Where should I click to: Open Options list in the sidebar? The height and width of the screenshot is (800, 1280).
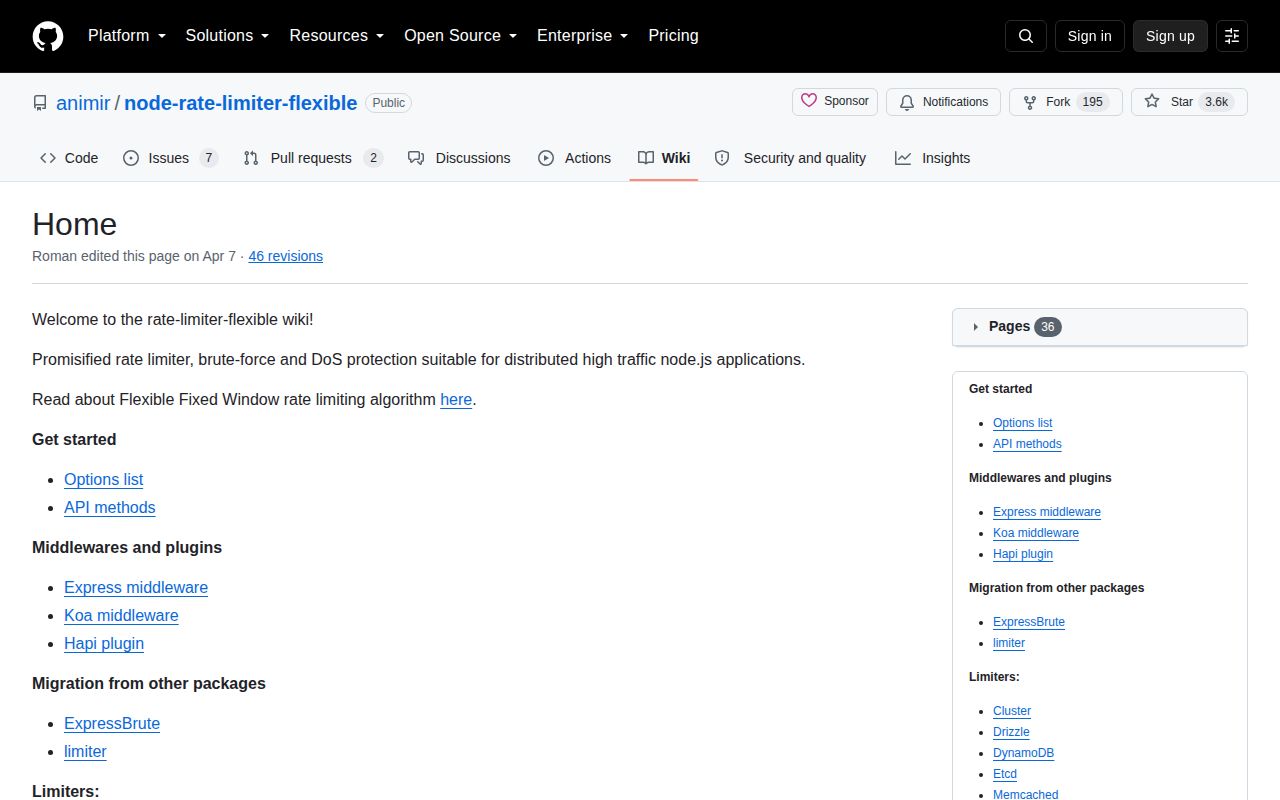(1022, 423)
